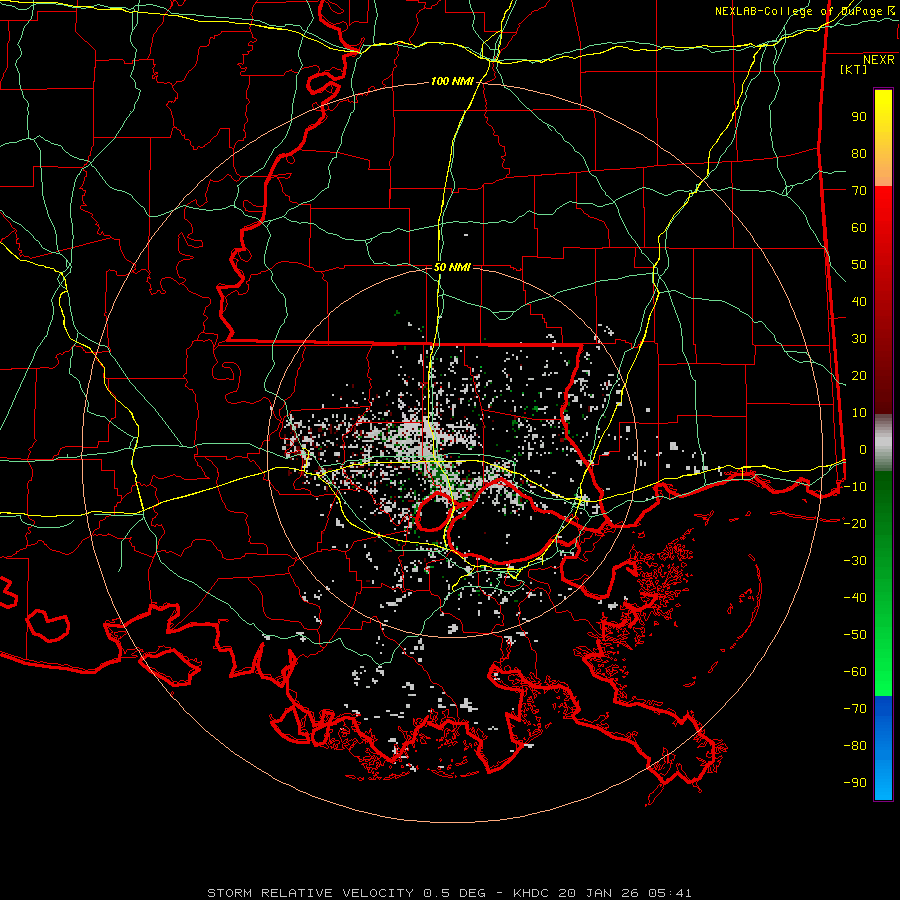Click the -90 value on the velocity scale
900x900 pixels.
click(855, 783)
